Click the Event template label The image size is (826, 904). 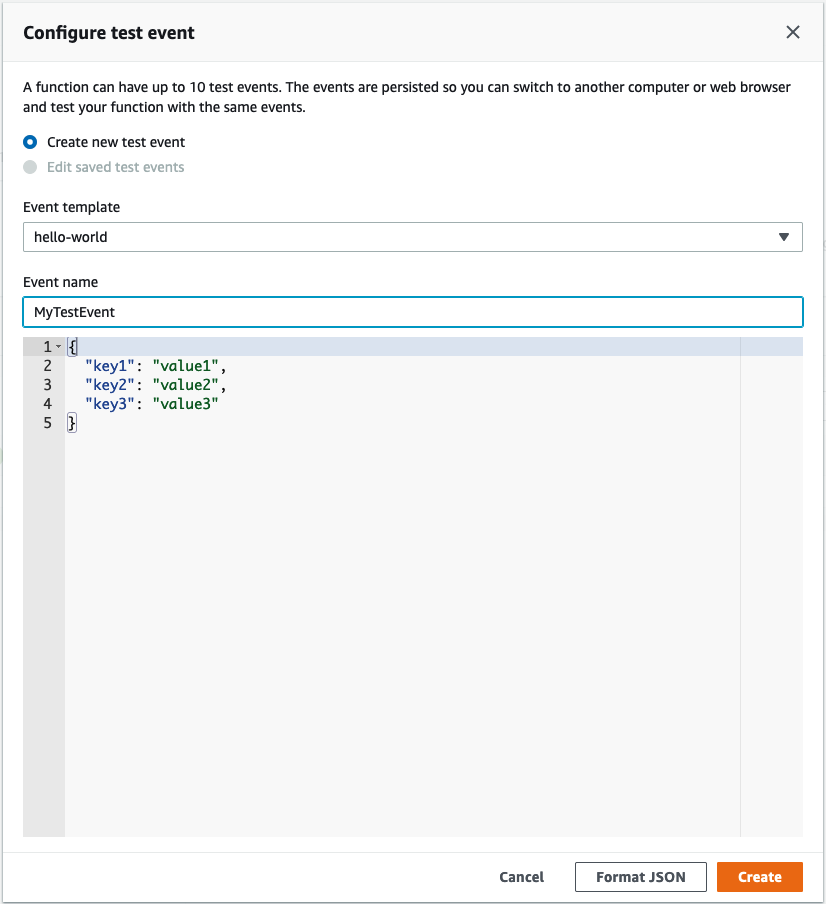(71, 207)
